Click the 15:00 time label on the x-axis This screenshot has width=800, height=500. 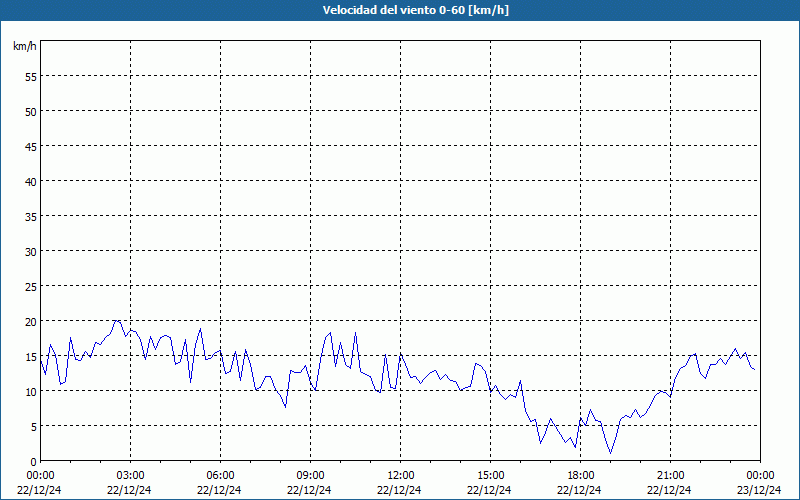pyautogui.click(x=490, y=476)
